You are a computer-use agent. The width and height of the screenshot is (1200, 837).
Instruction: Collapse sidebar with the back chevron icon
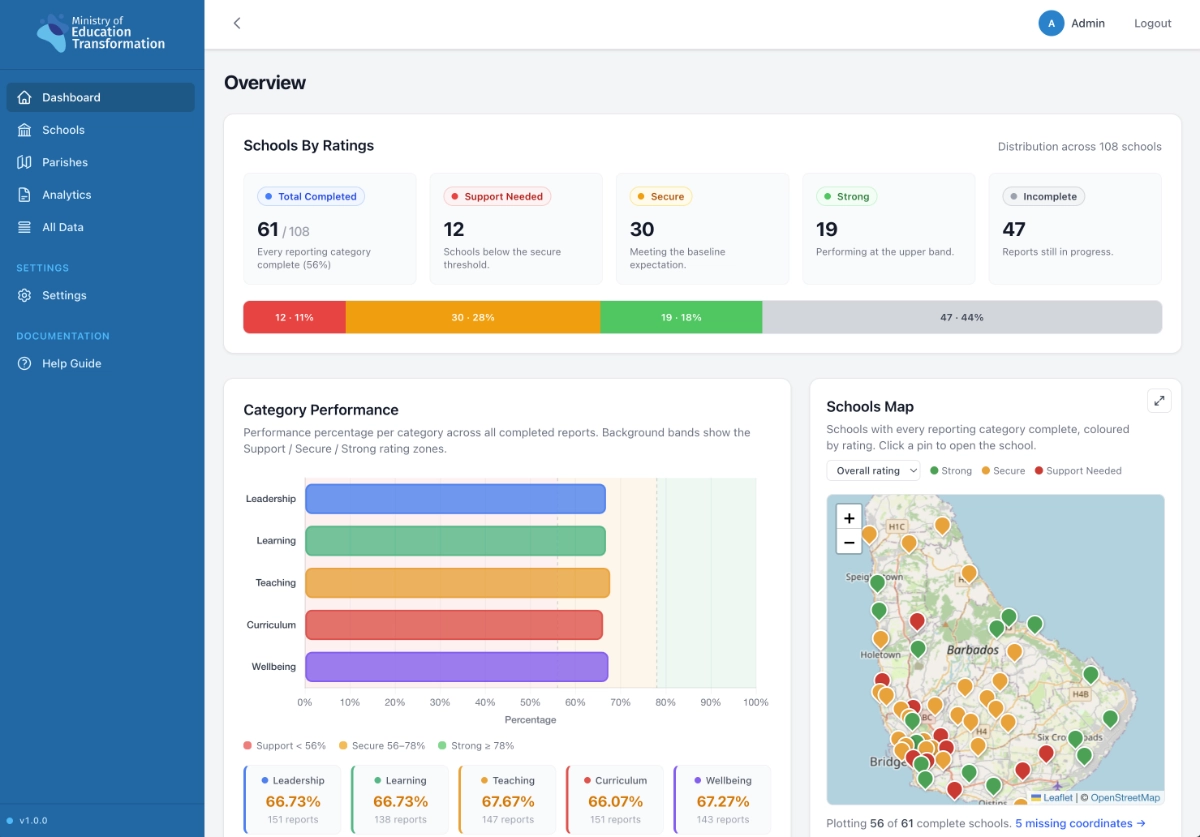point(237,23)
